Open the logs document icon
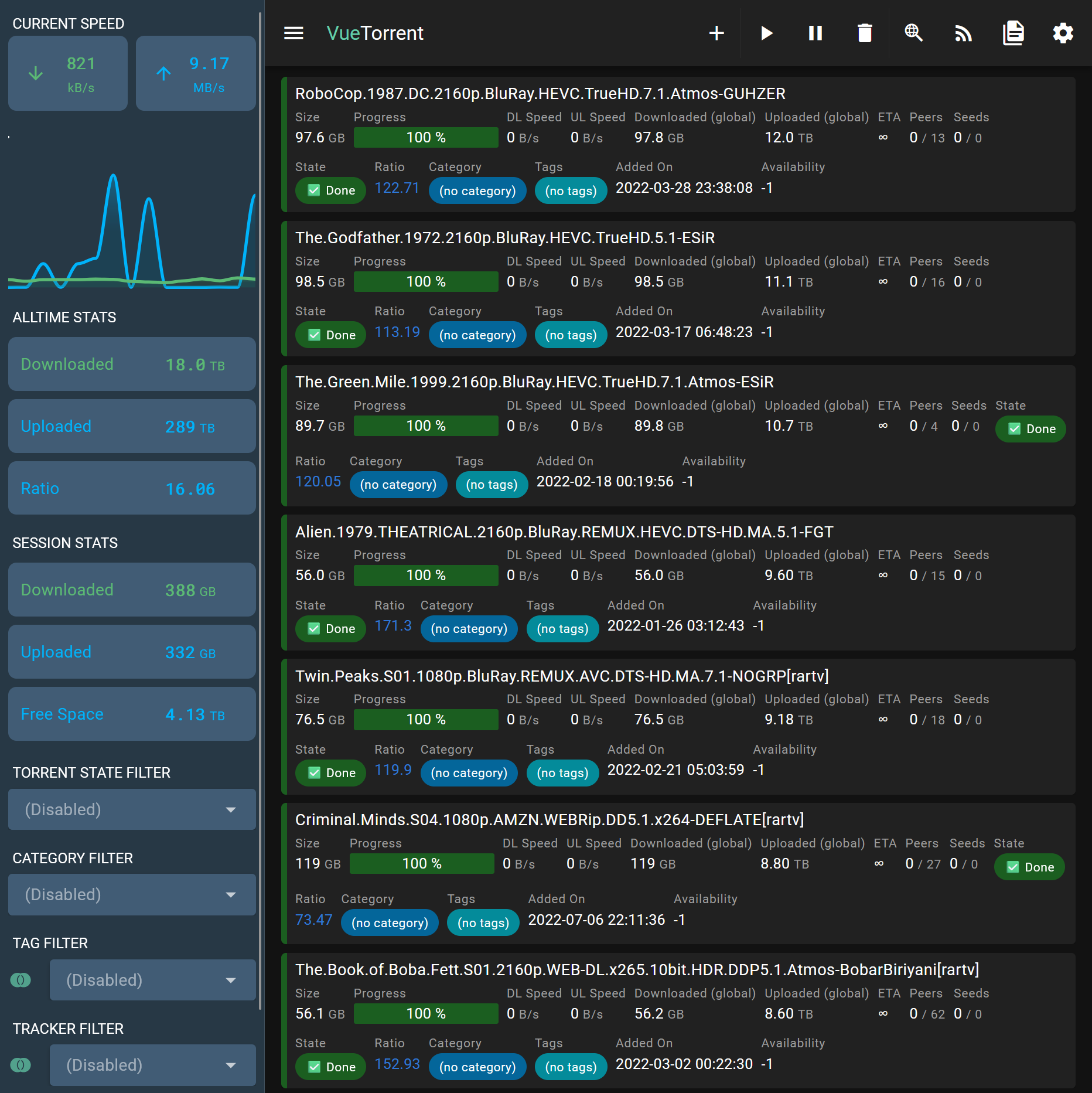The height and width of the screenshot is (1093, 1092). click(x=1013, y=33)
